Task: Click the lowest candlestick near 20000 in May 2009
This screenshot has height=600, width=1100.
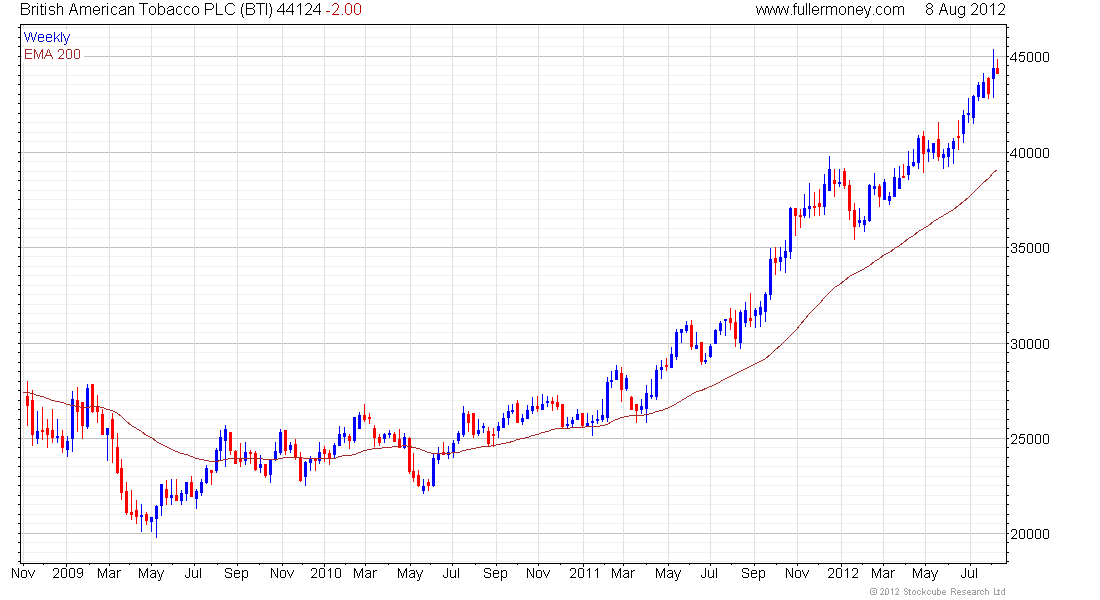Action: 156,521
